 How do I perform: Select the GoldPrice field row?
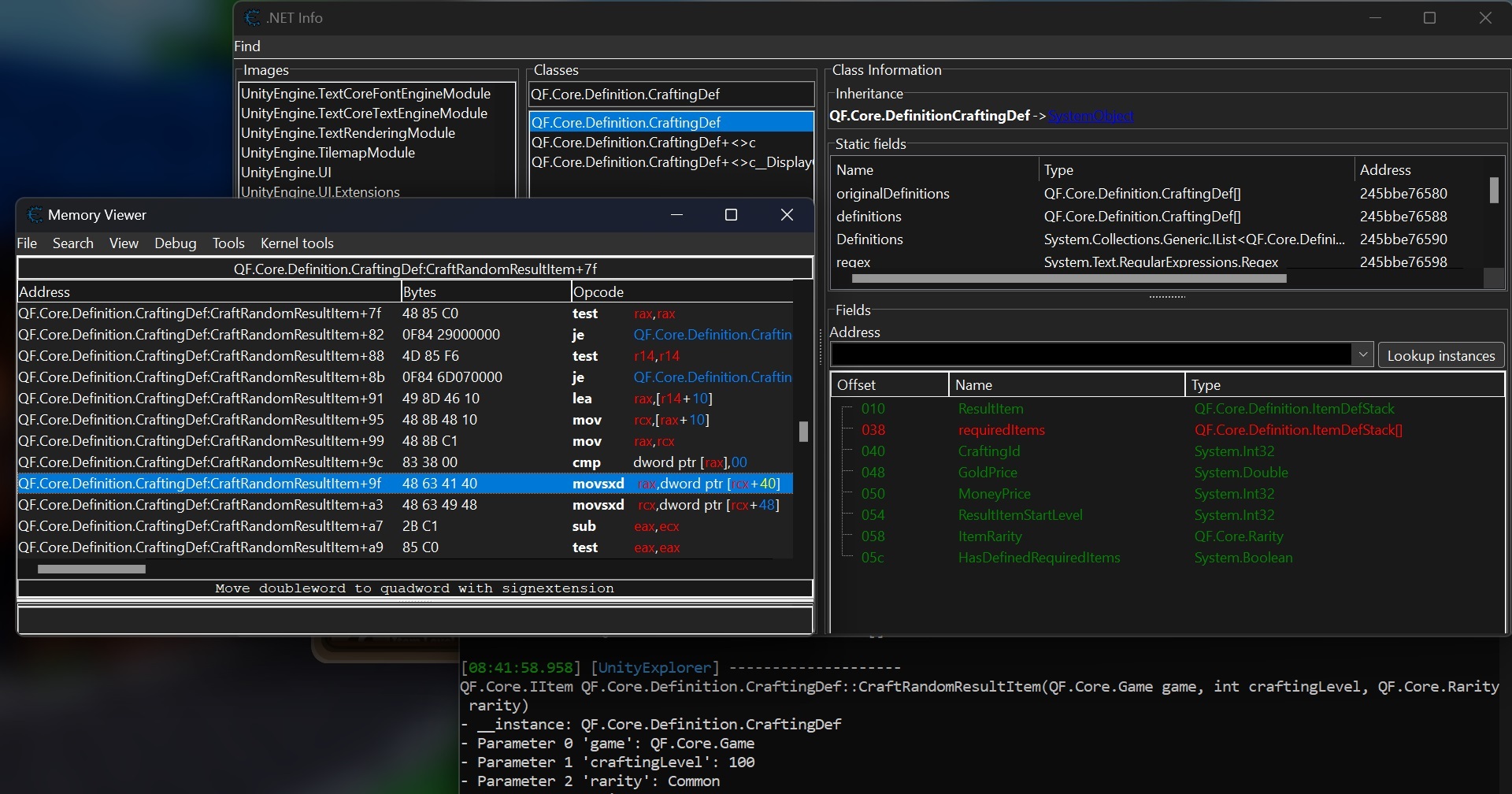coord(1167,473)
